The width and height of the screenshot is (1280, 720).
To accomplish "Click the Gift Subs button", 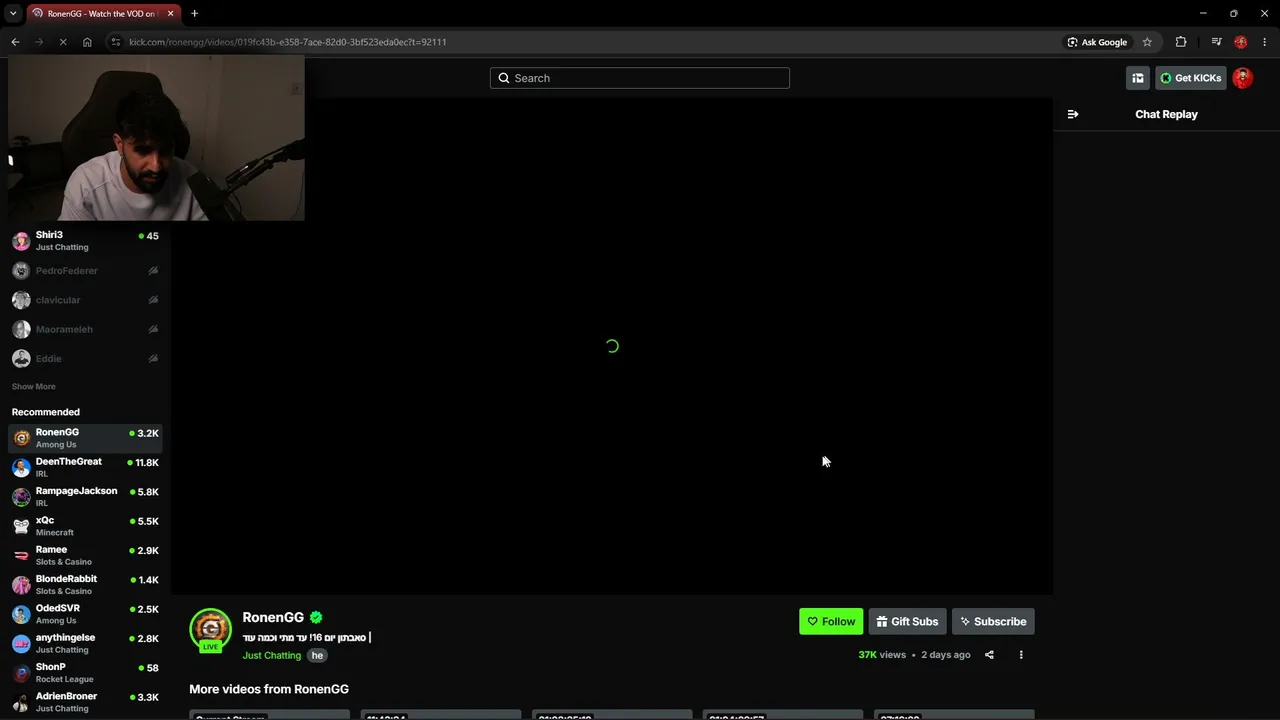I will (907, 621).
